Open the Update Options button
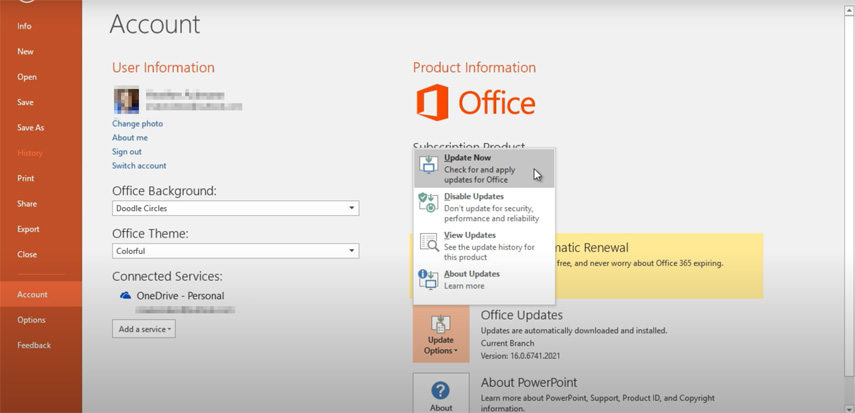Viewport: 855px width, 413px height. [441, 334]
